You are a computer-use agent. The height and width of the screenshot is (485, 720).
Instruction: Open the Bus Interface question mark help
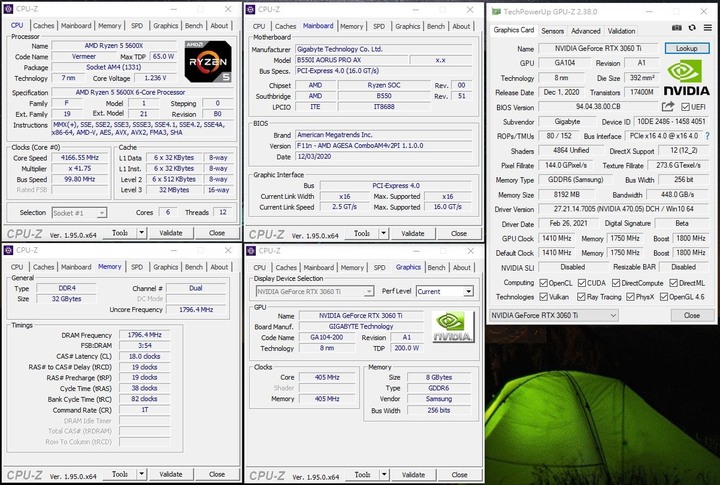pos(707,136)
